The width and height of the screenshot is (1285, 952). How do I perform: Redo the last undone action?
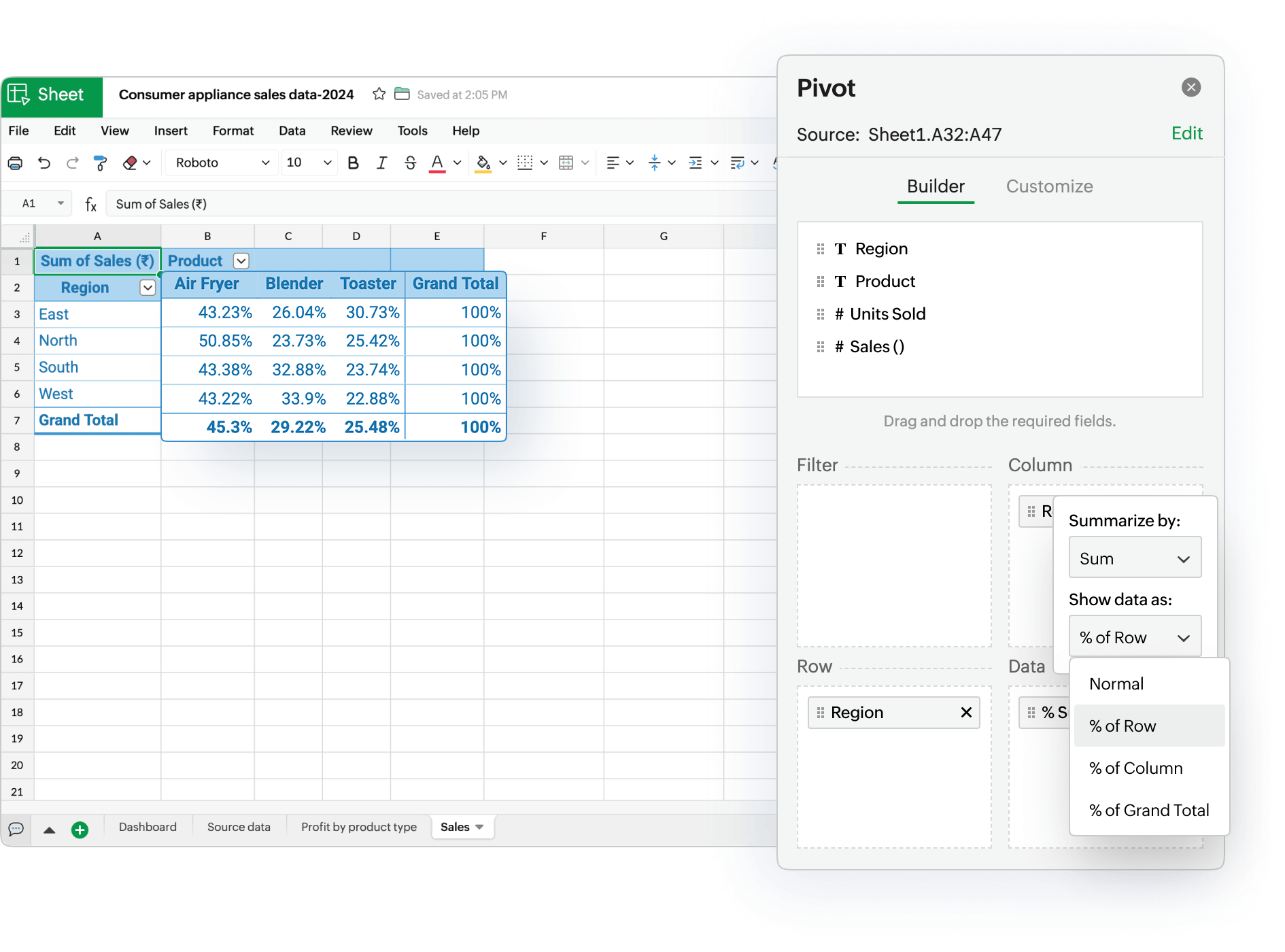72,163
